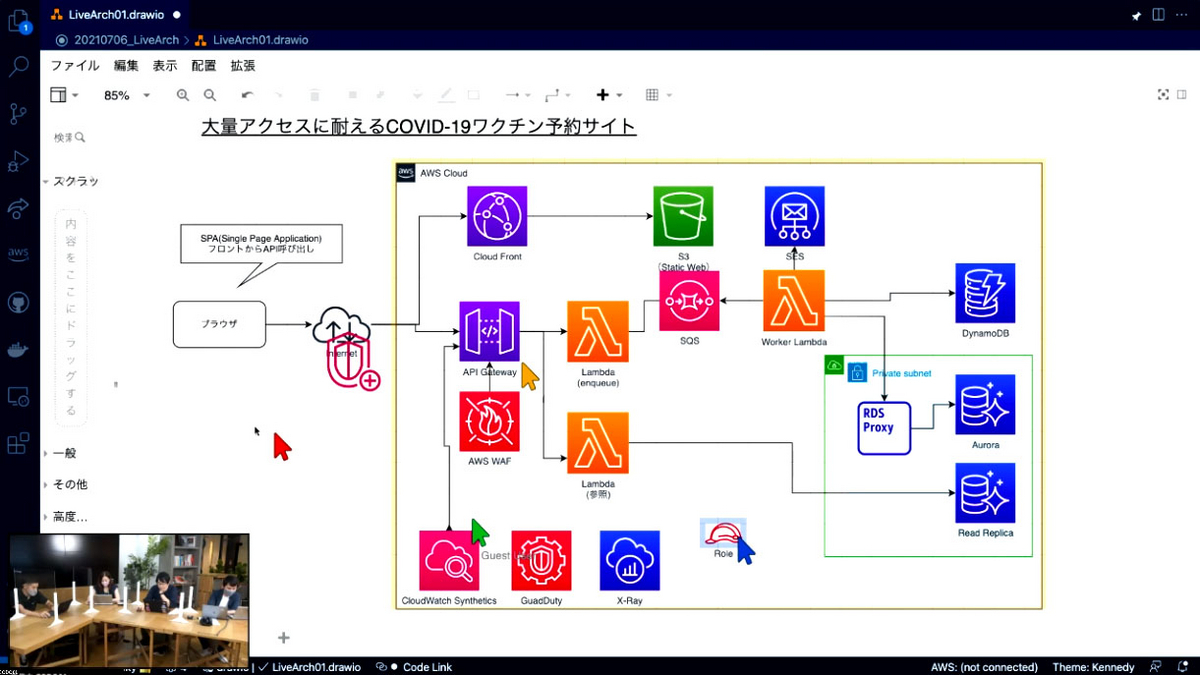Toggle fullscreen icon at toolbar right

pos(1163,95)
